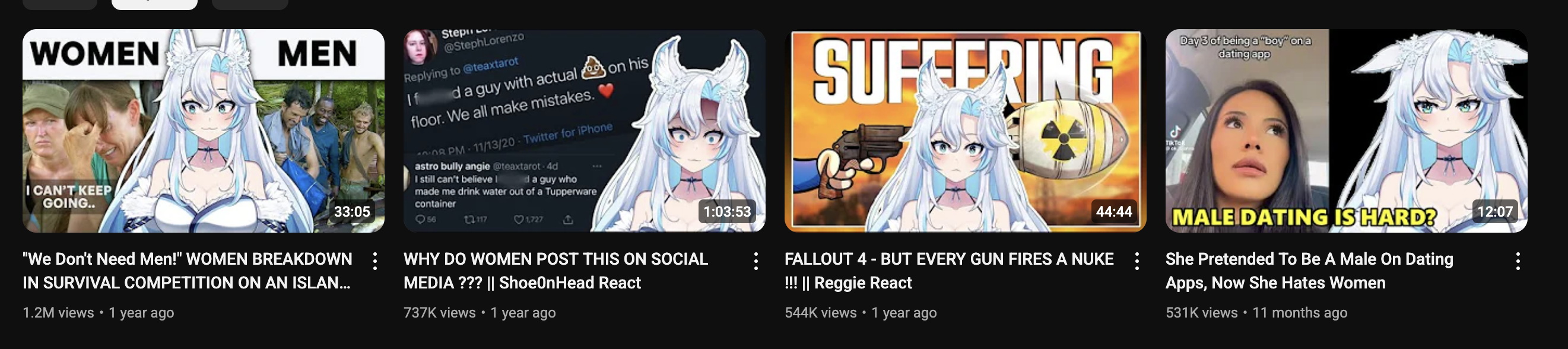Viewport: 1568px width, 349px height.
Task: Open three-dot menu for the Dating Apps video
Action: pyautogui.click(x=1518, y=261)
